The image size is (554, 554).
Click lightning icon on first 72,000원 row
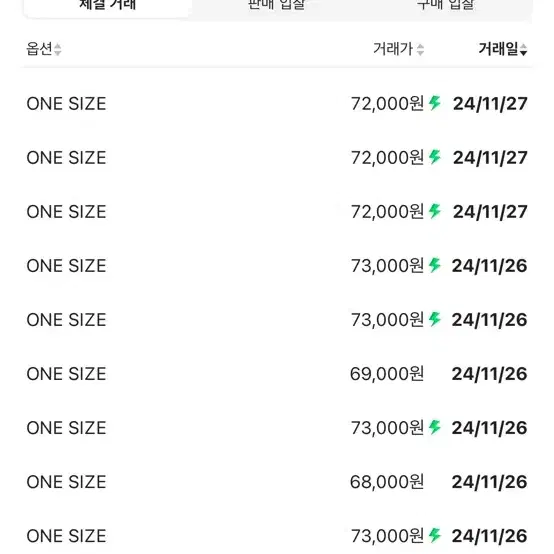coord(435,103)
